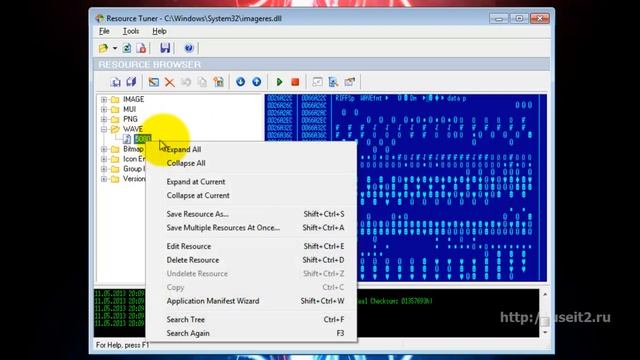
Task: Expand the IMAGE folder node
Action: click(104, 100)
